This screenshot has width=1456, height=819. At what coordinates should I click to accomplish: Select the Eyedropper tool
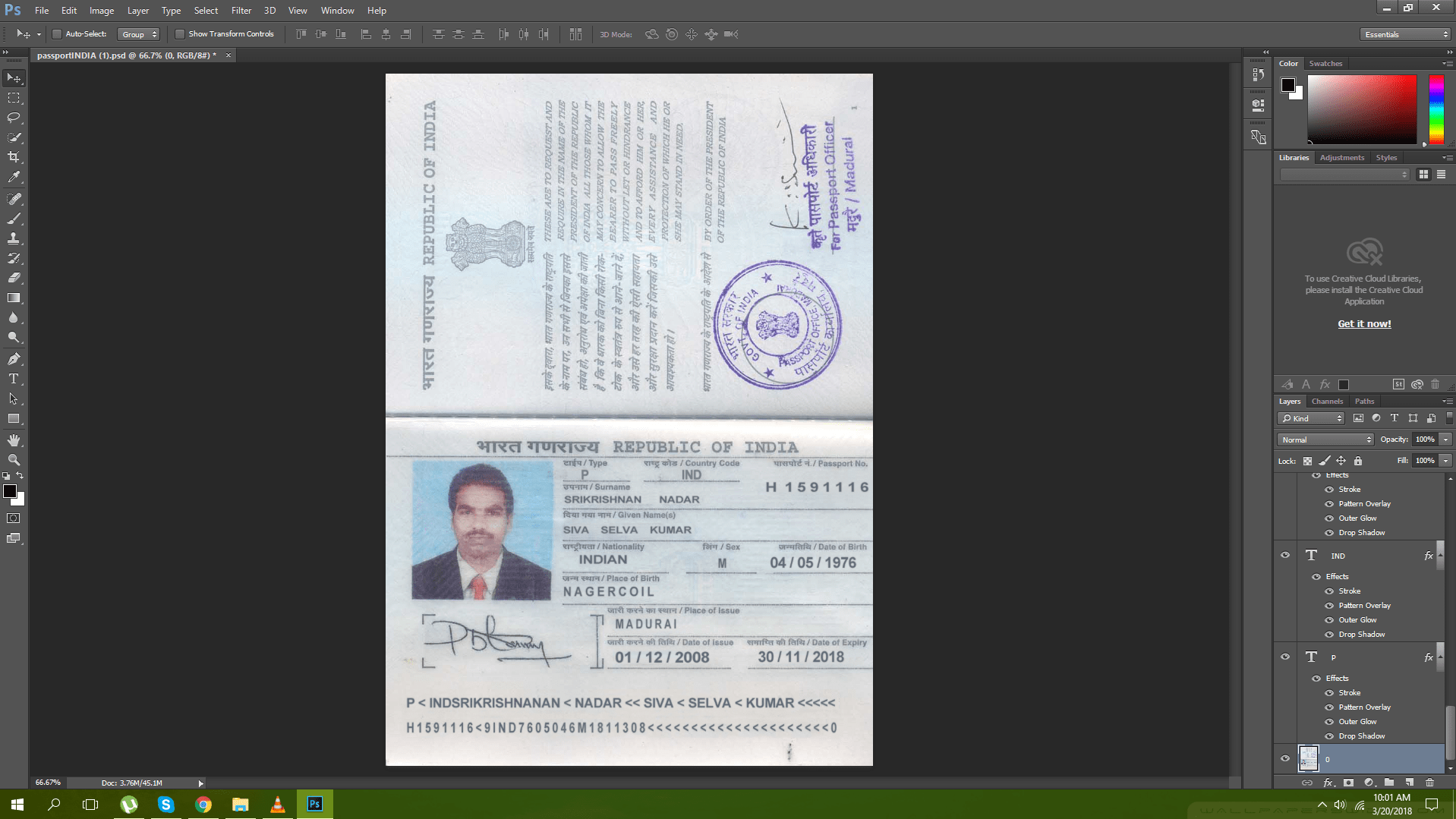[13, 177]
